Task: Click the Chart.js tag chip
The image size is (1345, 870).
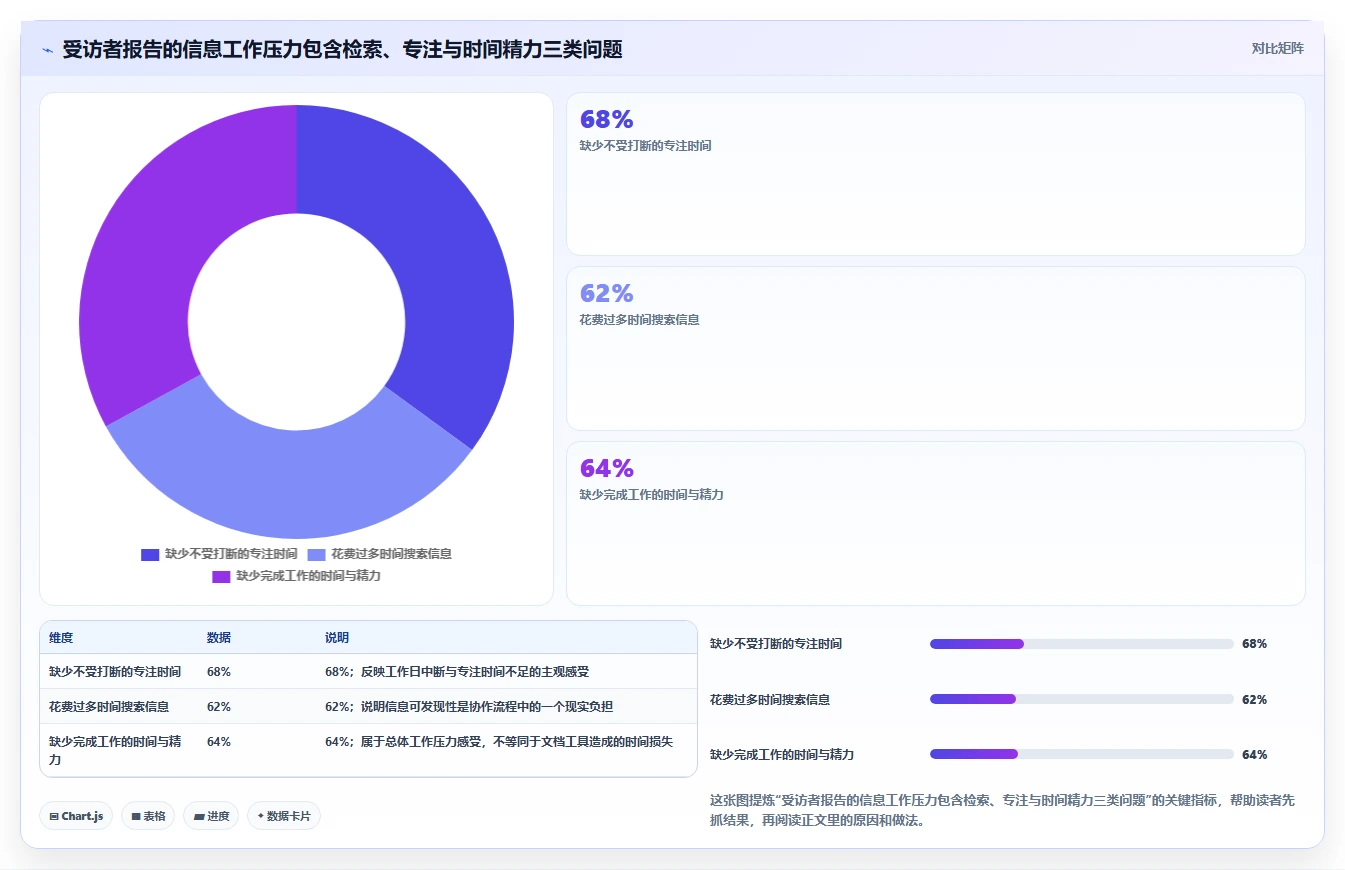Action: pos(77,816)
